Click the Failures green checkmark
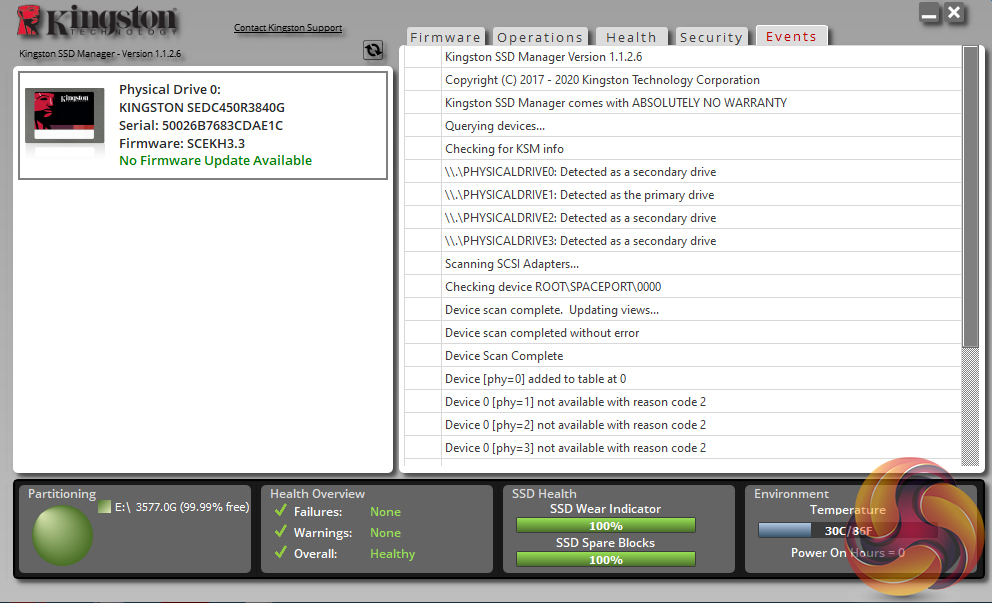The height and width of the screenshot is (603, 992). pos(281,511)
